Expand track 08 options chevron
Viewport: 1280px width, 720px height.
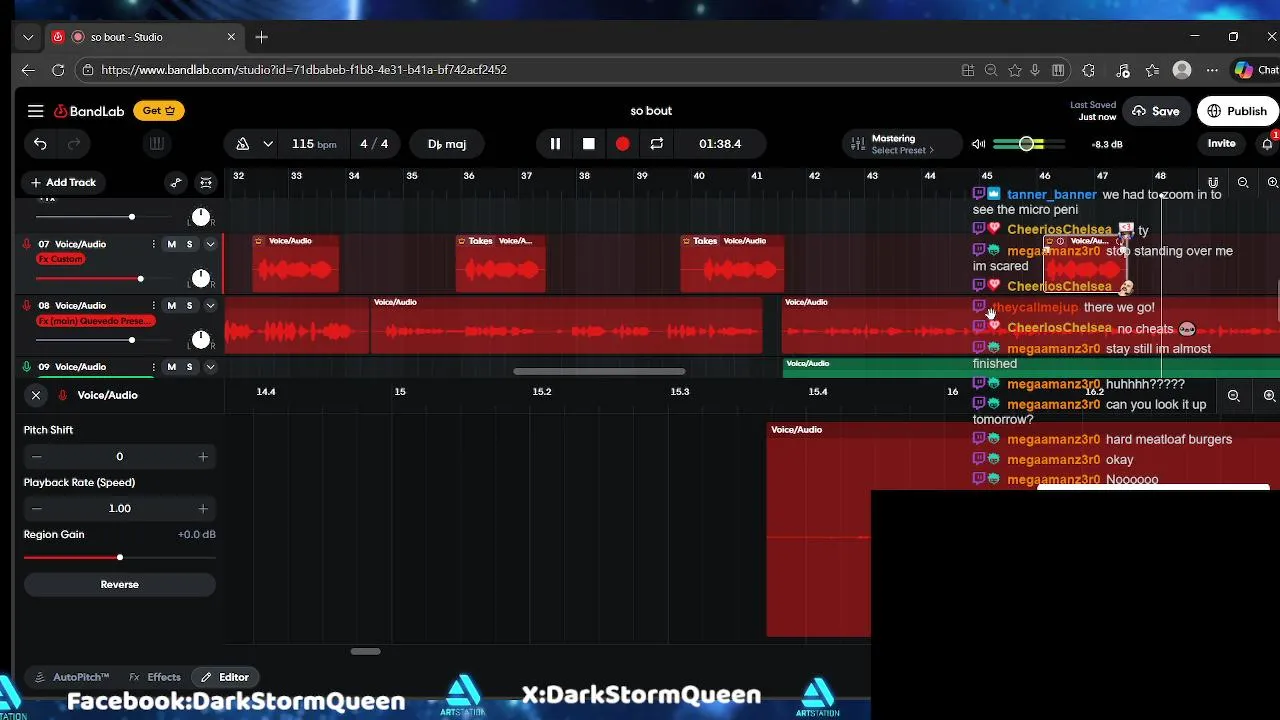(210, 305)
